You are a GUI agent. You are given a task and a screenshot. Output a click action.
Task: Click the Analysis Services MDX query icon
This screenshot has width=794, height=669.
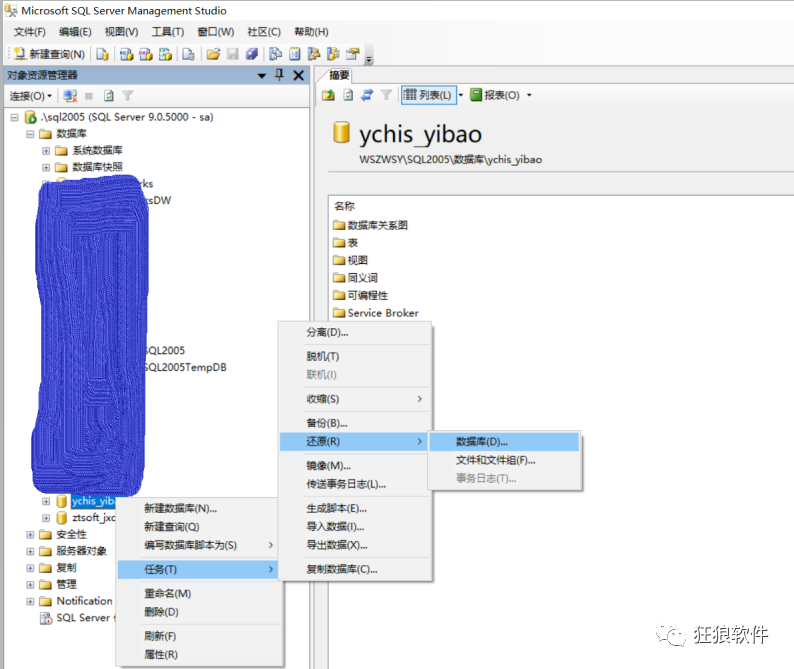[126, 54]
